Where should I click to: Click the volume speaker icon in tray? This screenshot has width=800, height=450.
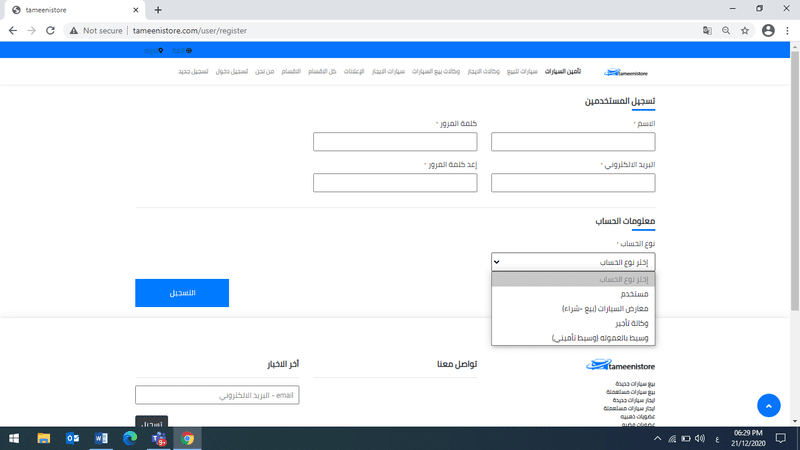(x=700, y=438)
